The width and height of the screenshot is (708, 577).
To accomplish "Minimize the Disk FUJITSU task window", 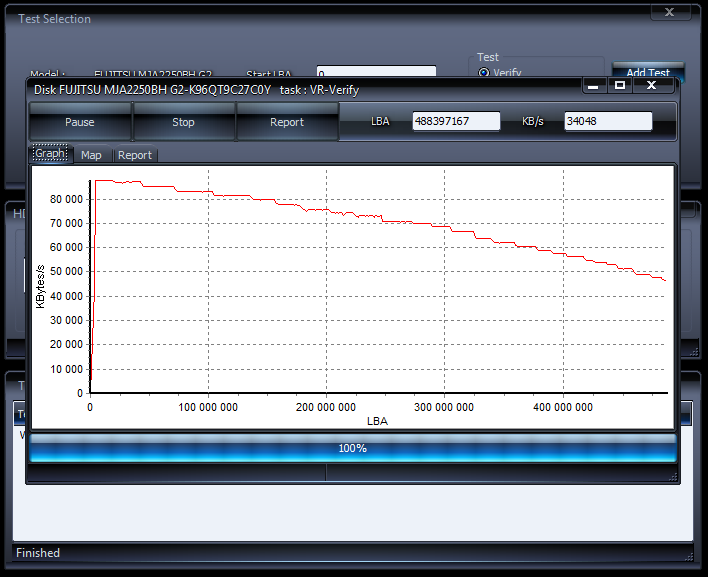I will point(593,85).
